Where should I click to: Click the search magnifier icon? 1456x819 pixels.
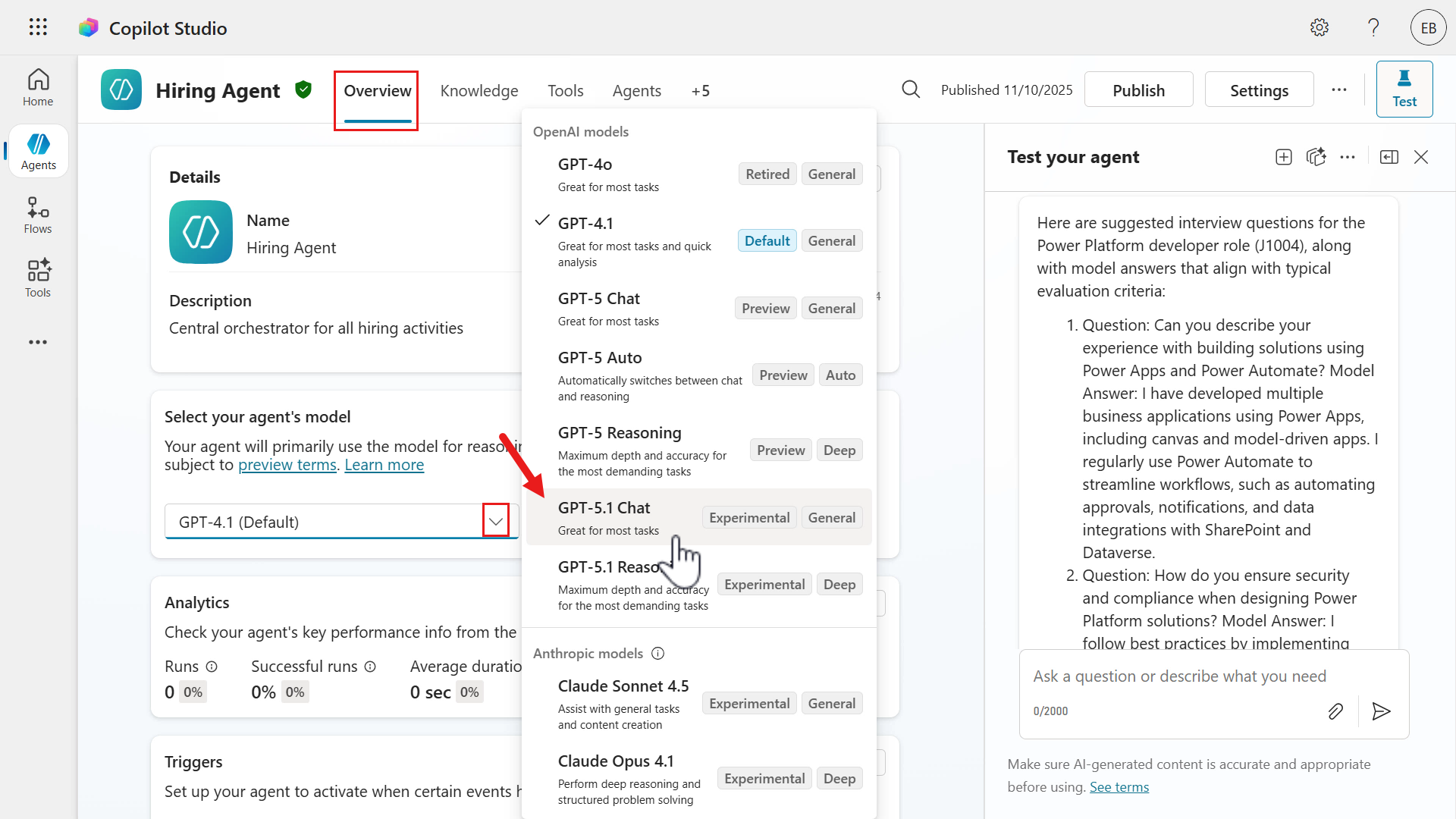pos(911,89)
